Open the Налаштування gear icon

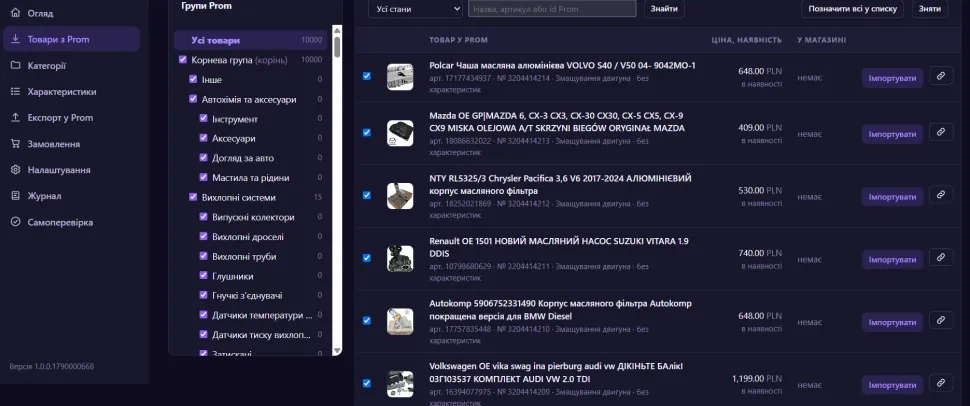tap(15, 170)
